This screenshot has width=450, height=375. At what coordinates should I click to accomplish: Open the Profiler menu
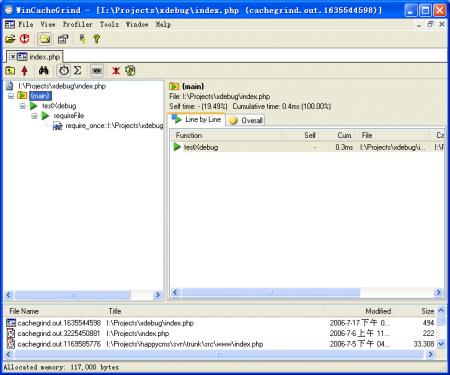pos(78,24)
